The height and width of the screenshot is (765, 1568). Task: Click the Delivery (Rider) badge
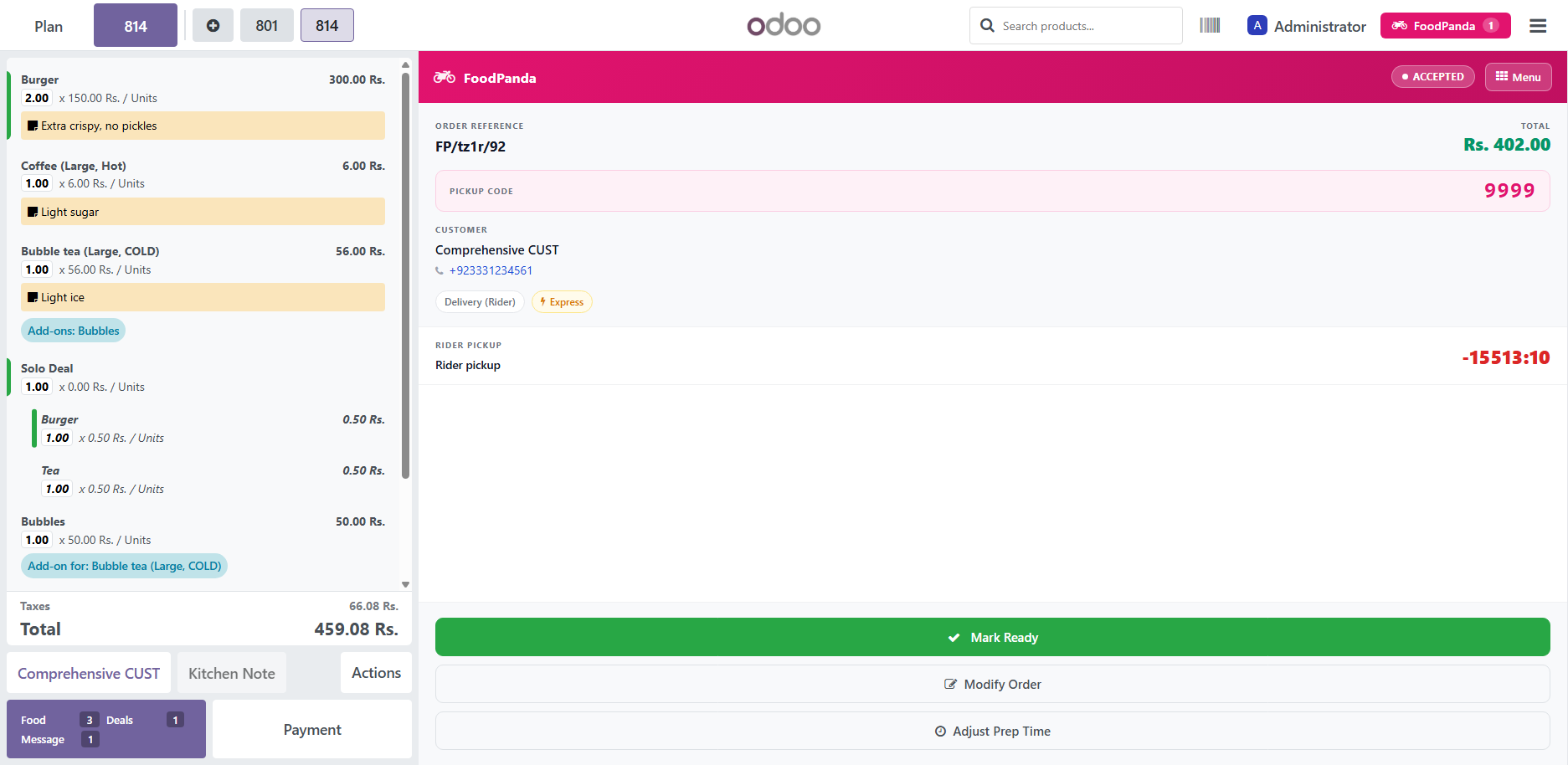tap(480, 302)
